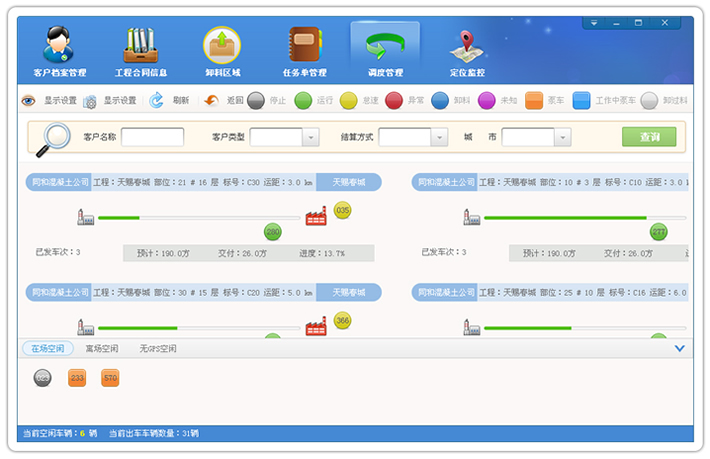Open 卸料区域 unloading area module
This screenshot has height=459, width=710.
pos(222,51)
